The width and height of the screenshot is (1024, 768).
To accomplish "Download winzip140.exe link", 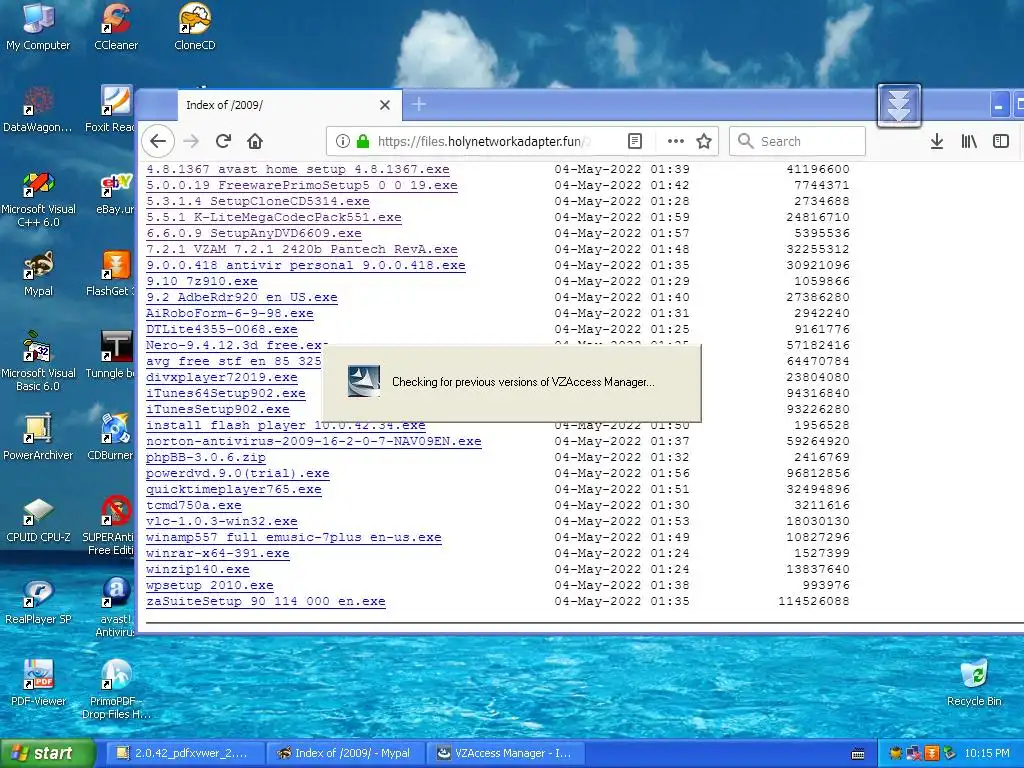I will pyautogui.click(x=198, y=569).
